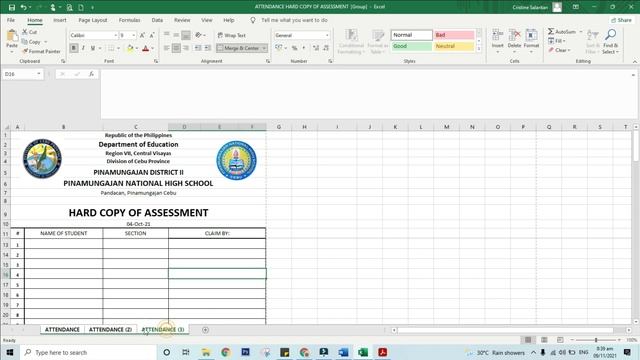Apply the red Font Color A

tap(145, 48)
